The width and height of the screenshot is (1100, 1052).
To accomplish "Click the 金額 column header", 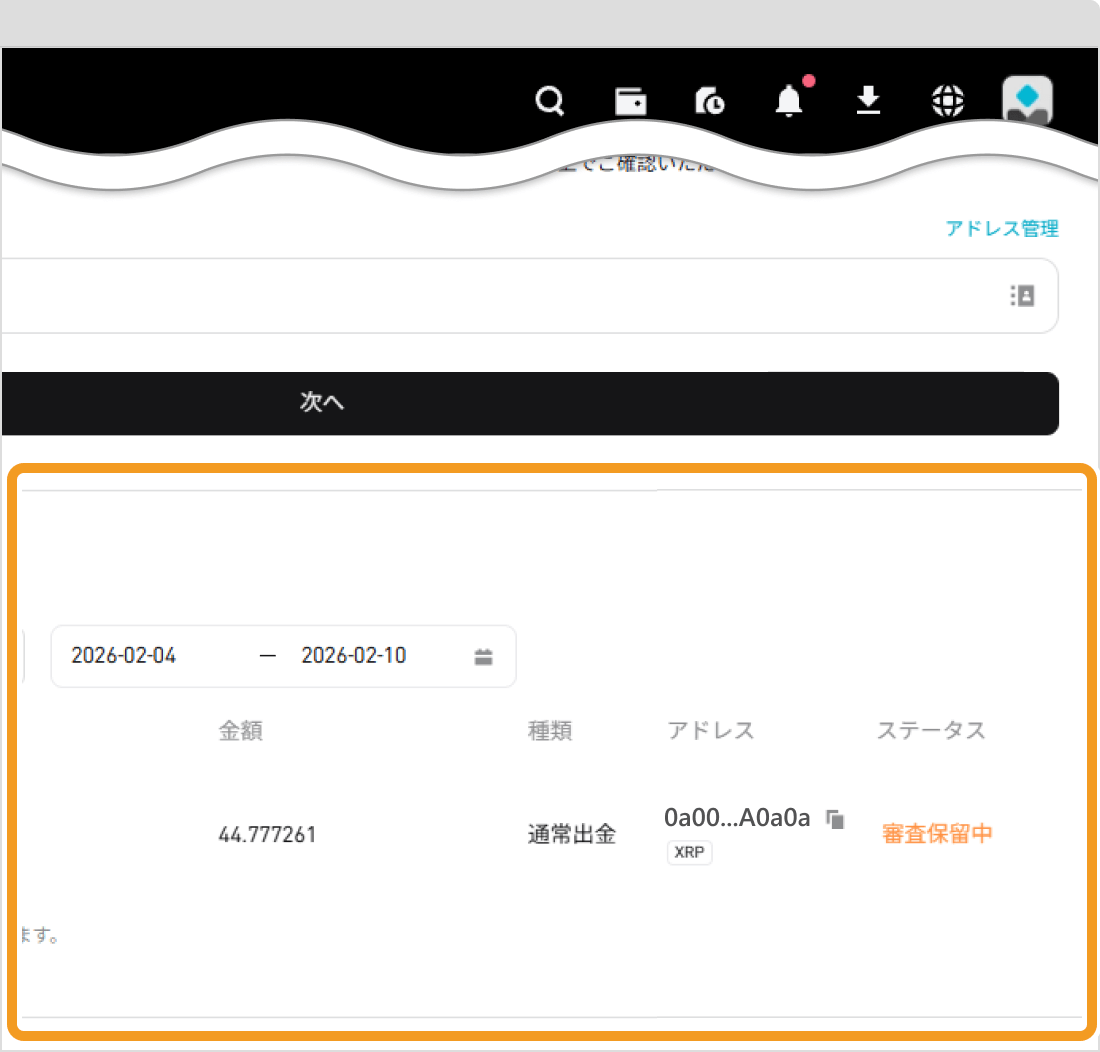I will pyautogui.click(x=241, y=731).
